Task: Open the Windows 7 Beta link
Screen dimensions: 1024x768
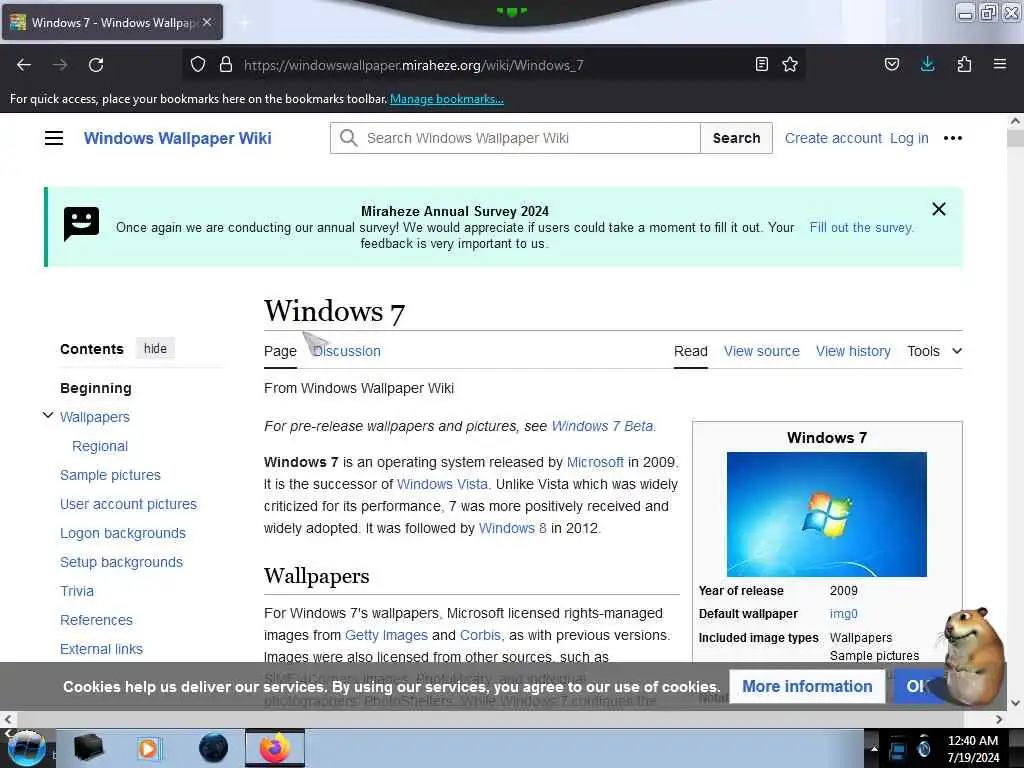Action: pos(603,426)
